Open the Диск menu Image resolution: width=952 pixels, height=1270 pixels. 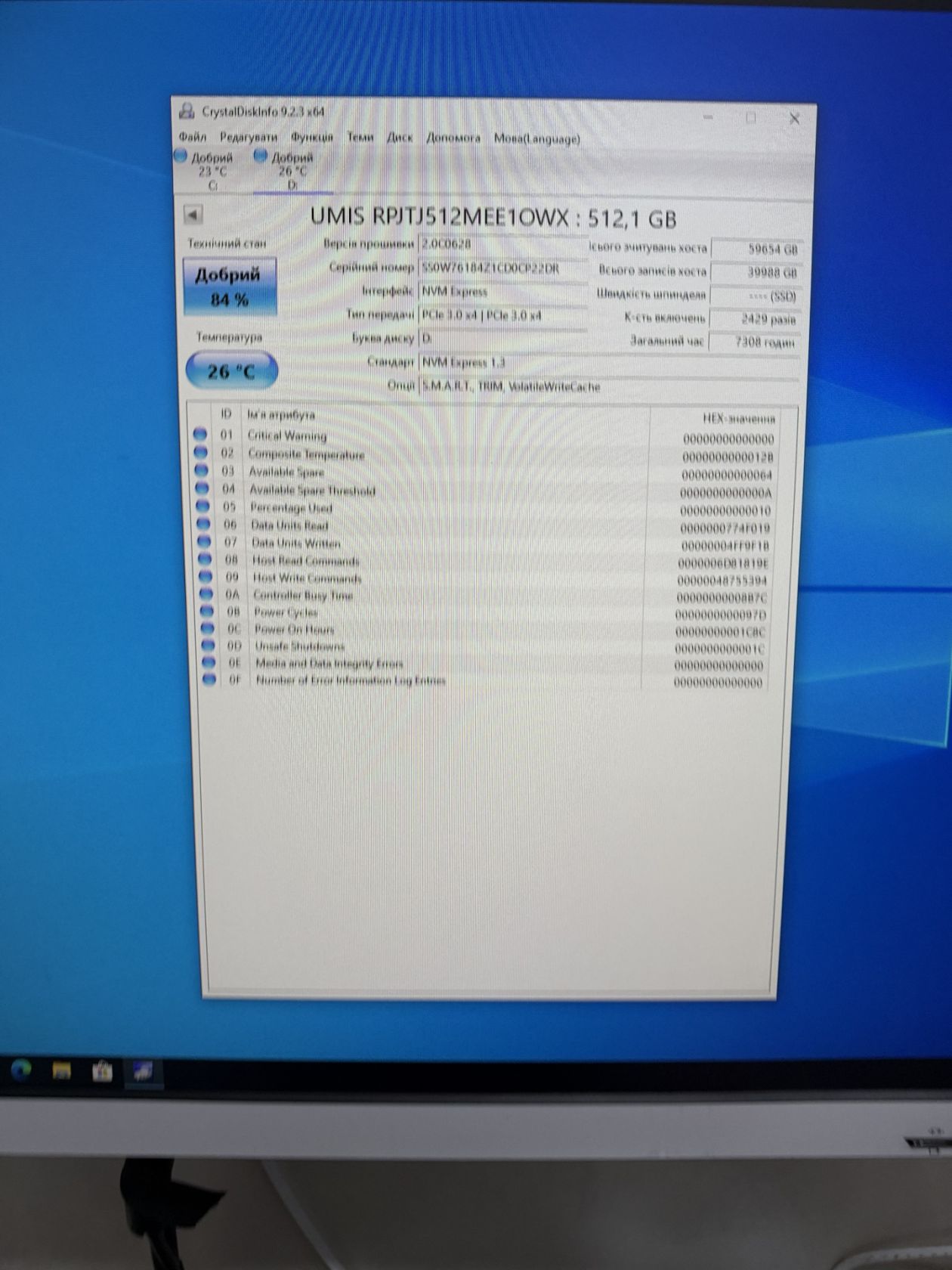(x=400, y=138)
